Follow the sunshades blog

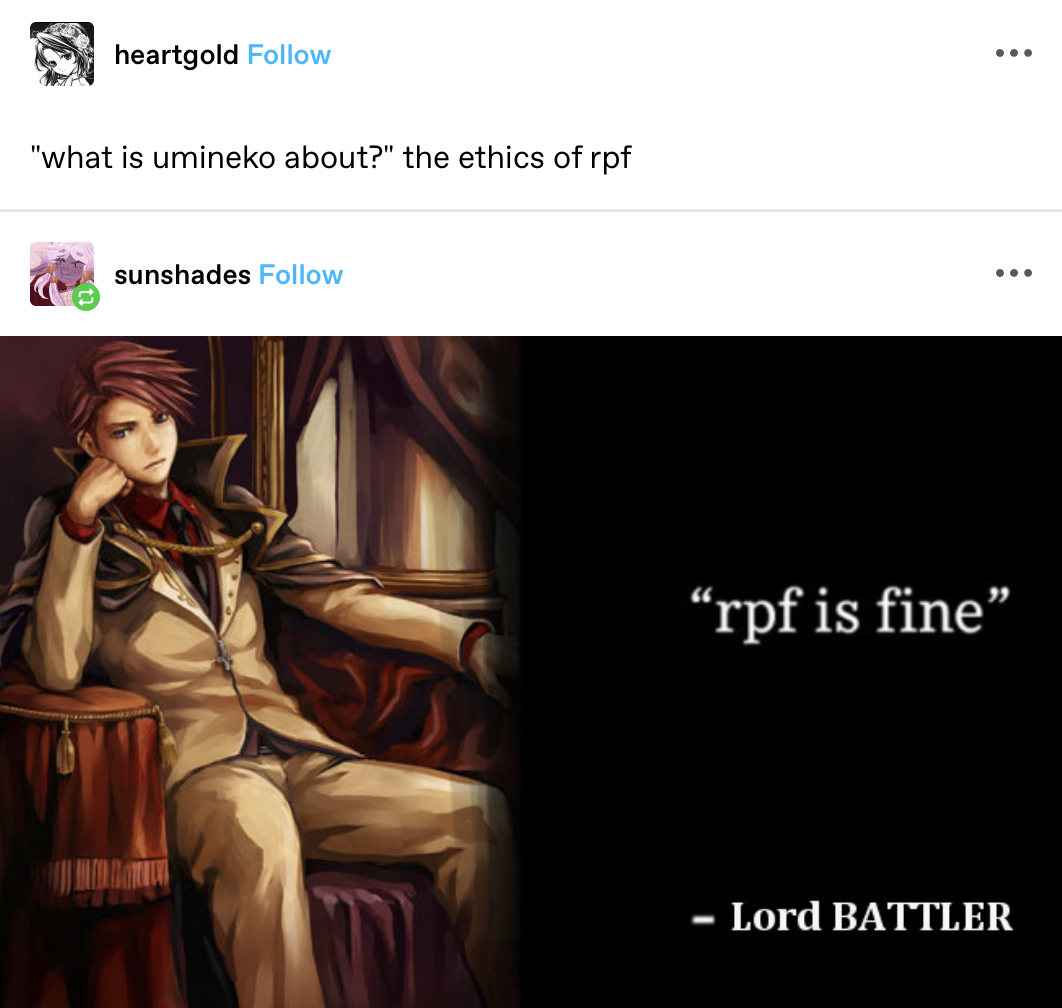[x=301, y=275]
